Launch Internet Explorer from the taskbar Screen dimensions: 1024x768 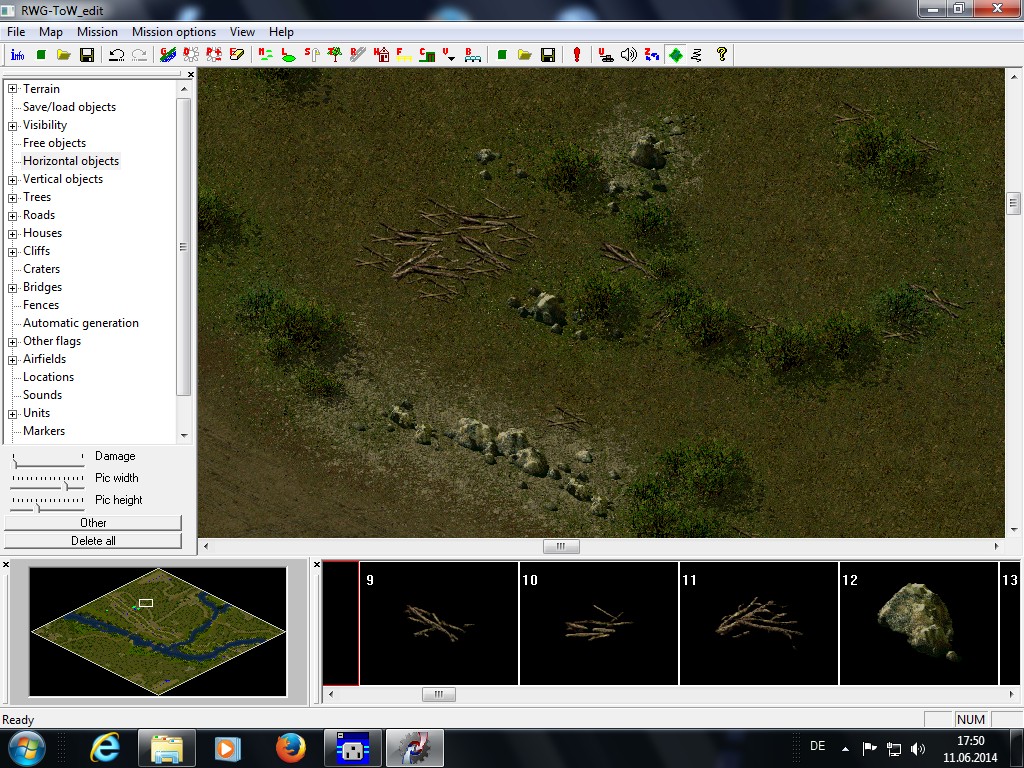pos(105,748)
